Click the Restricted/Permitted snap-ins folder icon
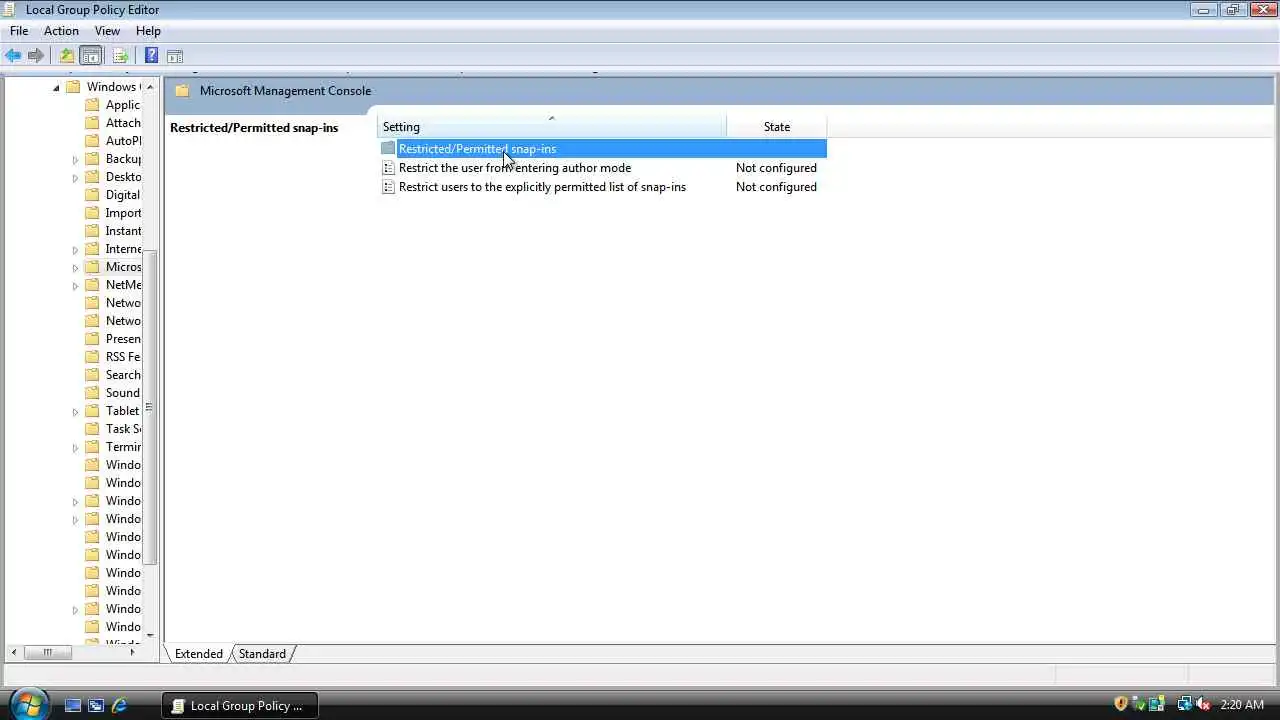The width and height of the screenshot is (1280, 720). point(388,149)
